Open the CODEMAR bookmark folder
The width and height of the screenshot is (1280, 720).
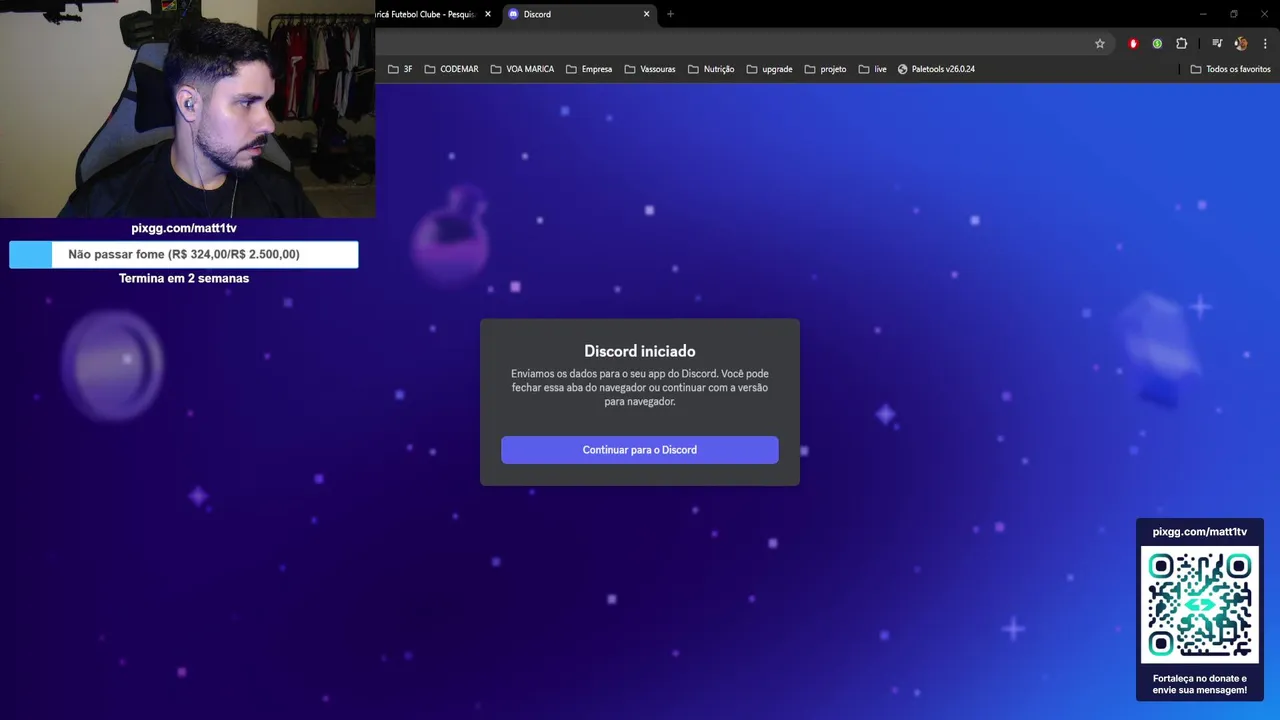[x=451, y=69]
